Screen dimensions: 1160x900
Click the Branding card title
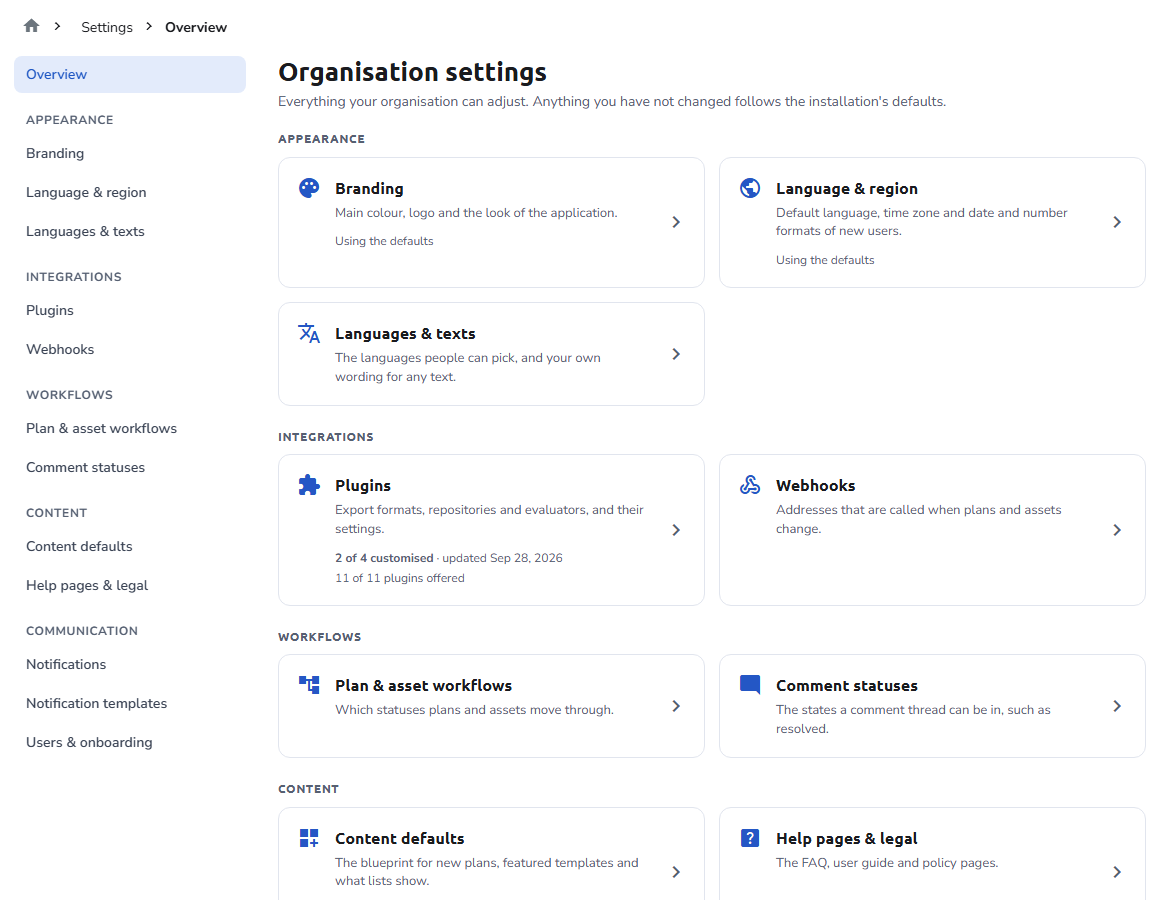tap(369, 189)
